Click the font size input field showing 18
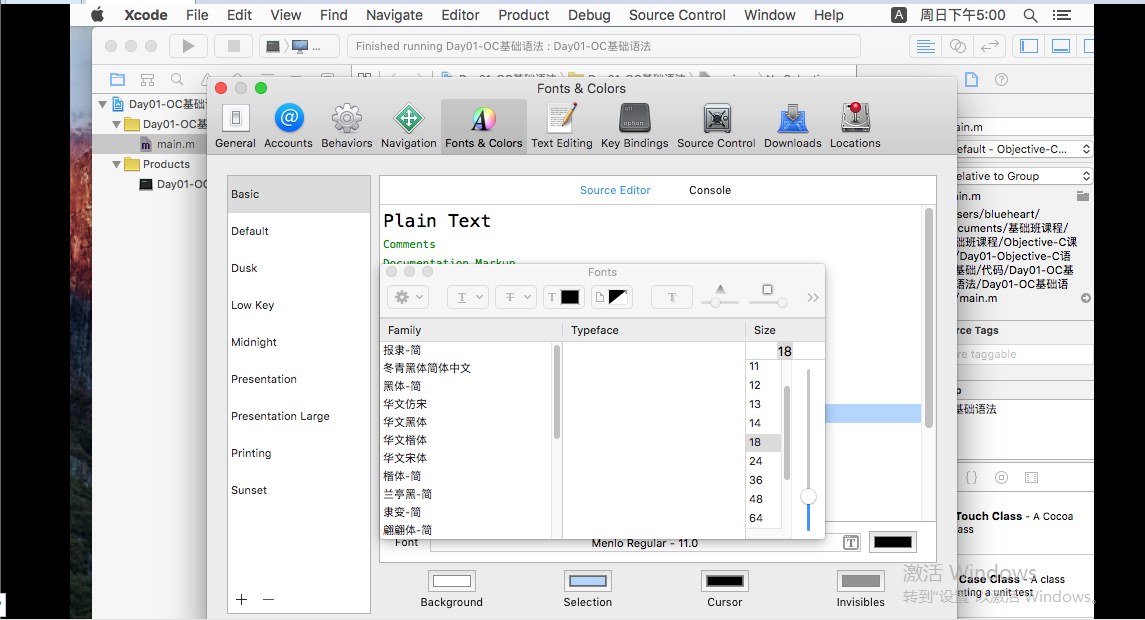1145x620 pixels. [x=785, y=351]
